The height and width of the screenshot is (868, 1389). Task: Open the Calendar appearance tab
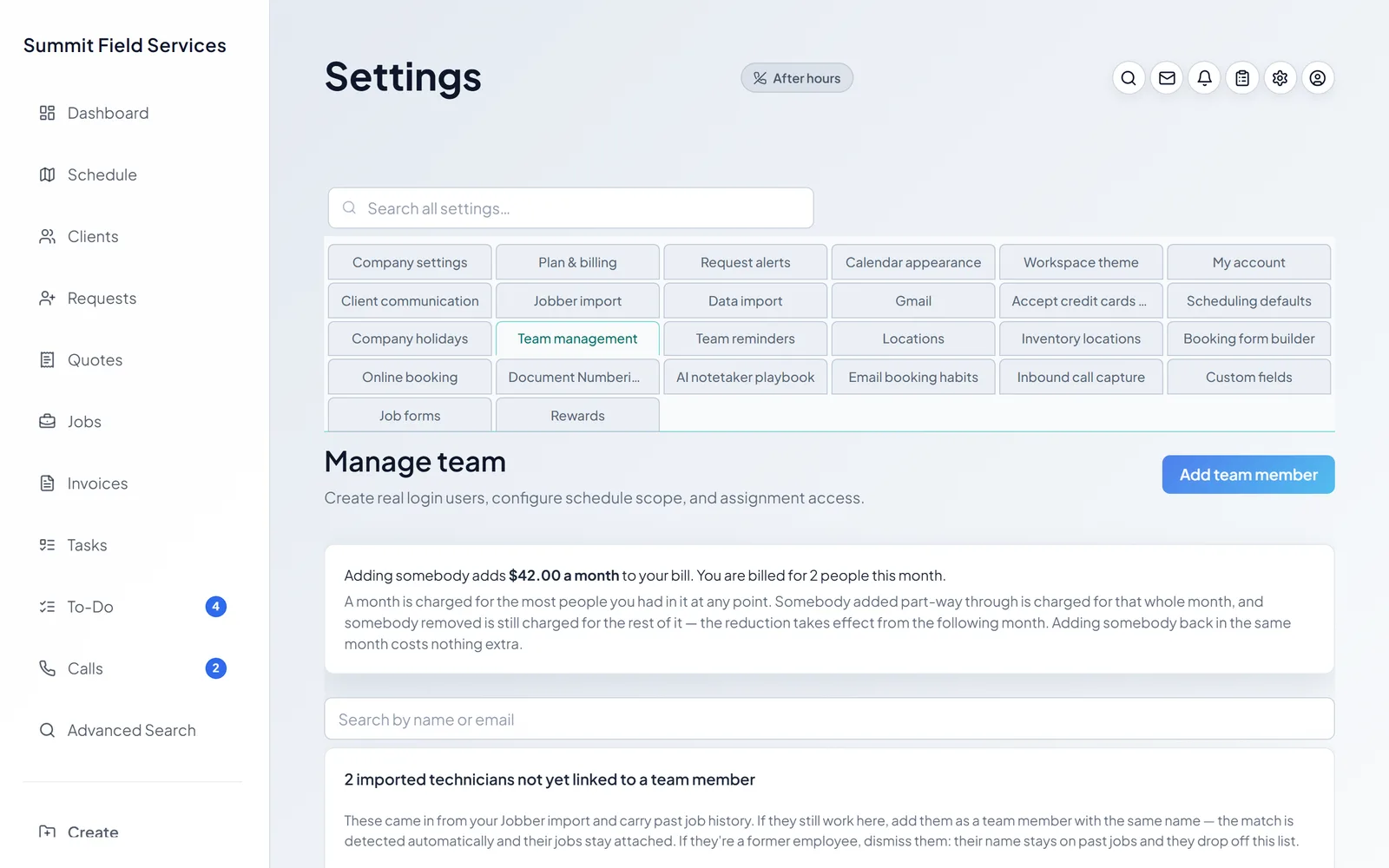913,262
